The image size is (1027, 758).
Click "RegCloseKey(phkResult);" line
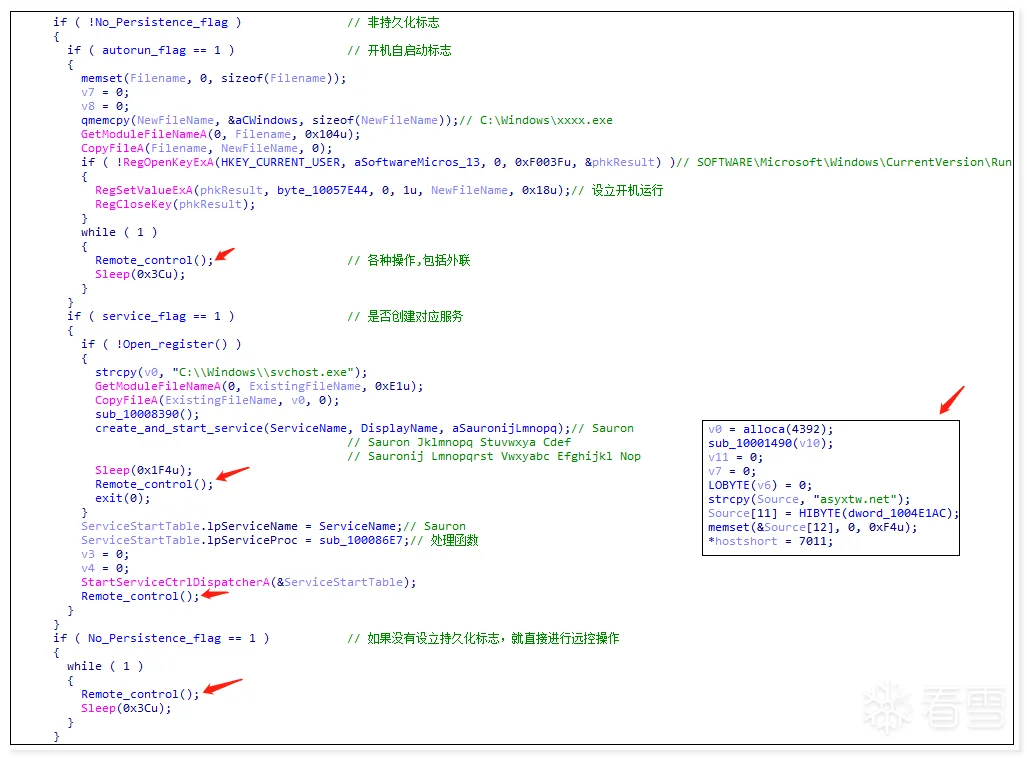pos(175,204)
